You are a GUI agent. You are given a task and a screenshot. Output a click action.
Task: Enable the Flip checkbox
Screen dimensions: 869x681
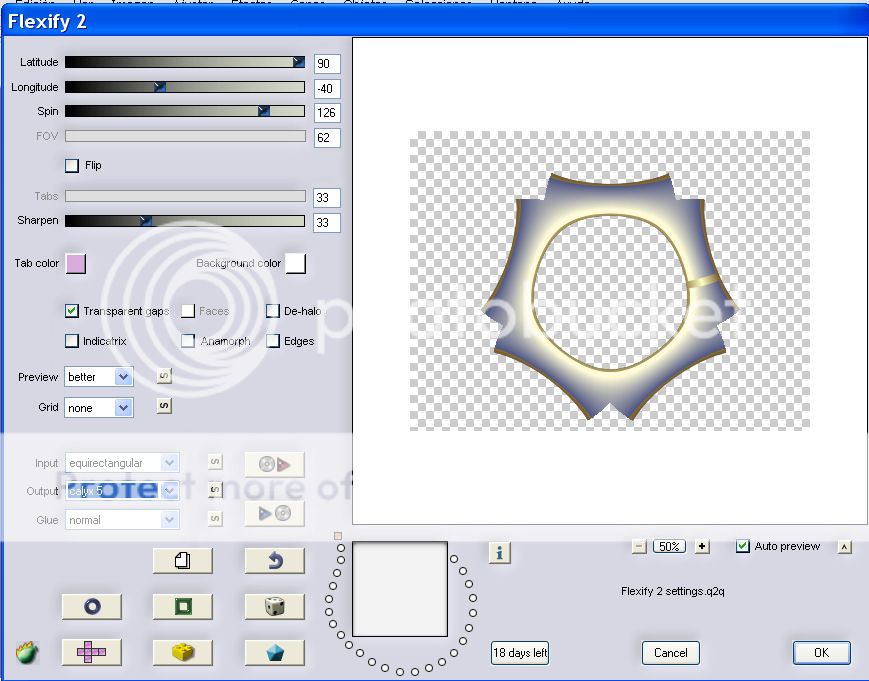click(x=72, y=166)
